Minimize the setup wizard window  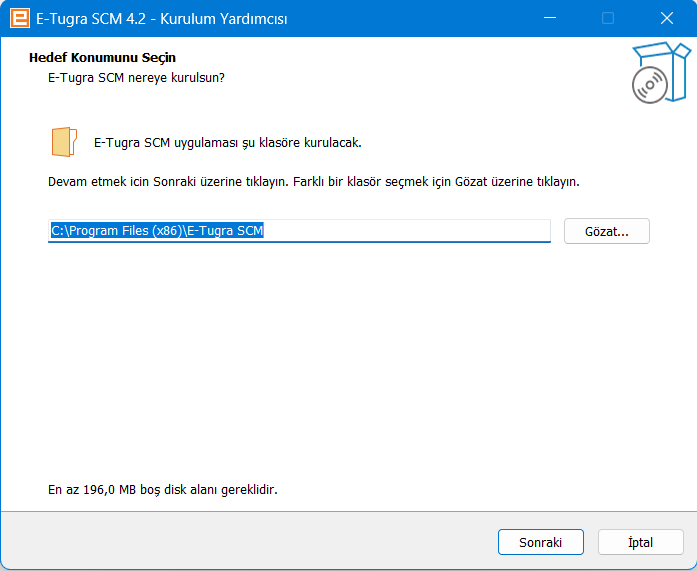[x=549, y=18]
